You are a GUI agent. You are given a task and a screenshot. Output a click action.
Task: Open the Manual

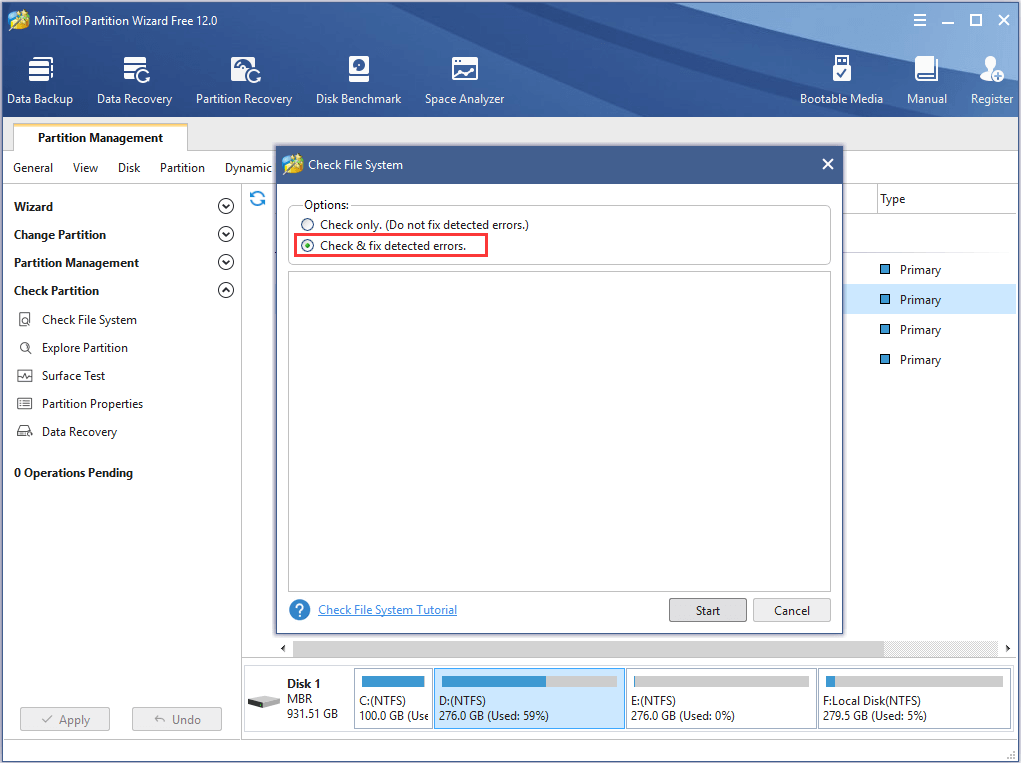(927, 81)
